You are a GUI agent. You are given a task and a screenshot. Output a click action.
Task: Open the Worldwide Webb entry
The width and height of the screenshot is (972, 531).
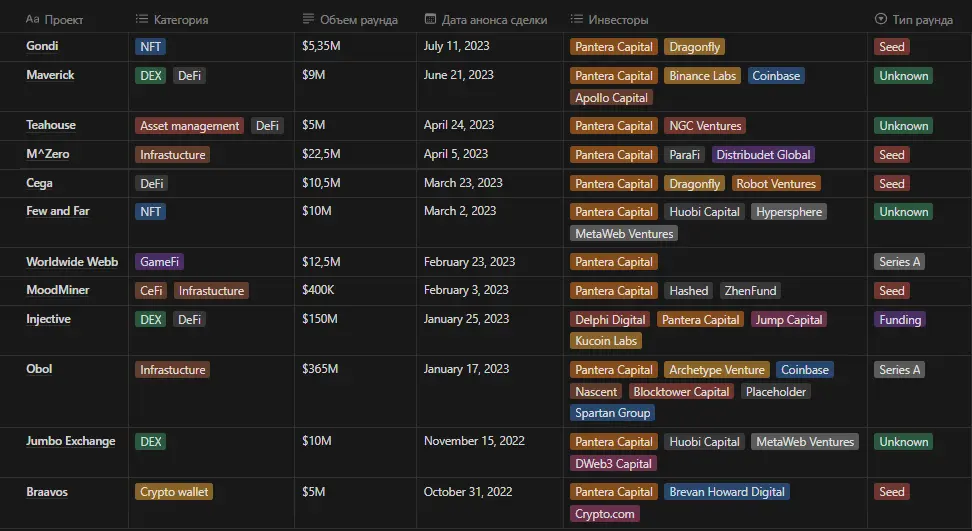click(72, 262)
